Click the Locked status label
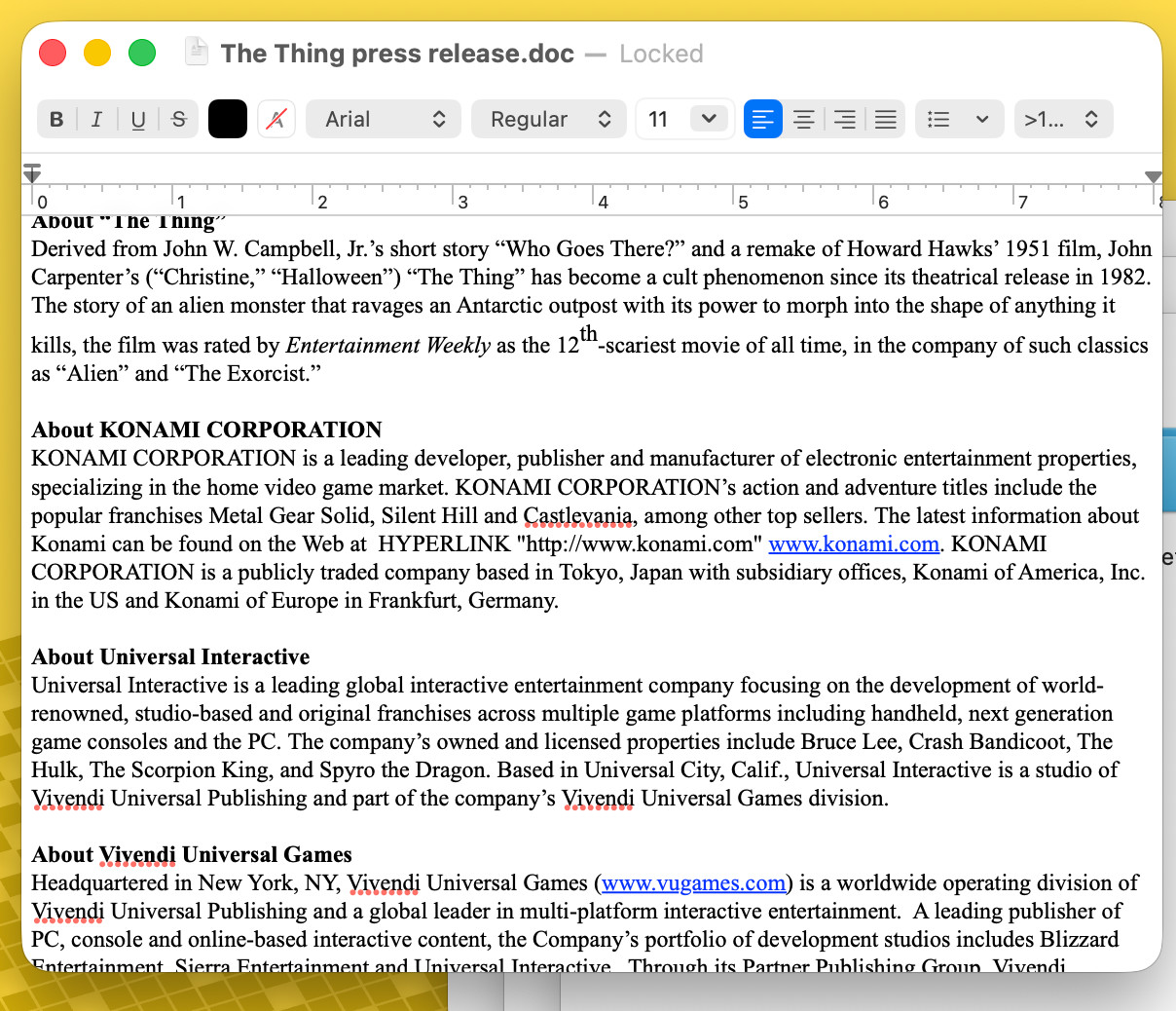Viewport: 1176px width, 1011px height. [x=661, y=54]
